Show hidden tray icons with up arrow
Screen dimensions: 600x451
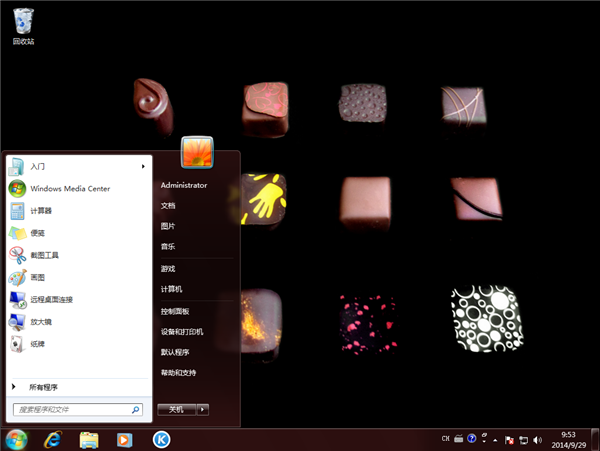point(495,439)
